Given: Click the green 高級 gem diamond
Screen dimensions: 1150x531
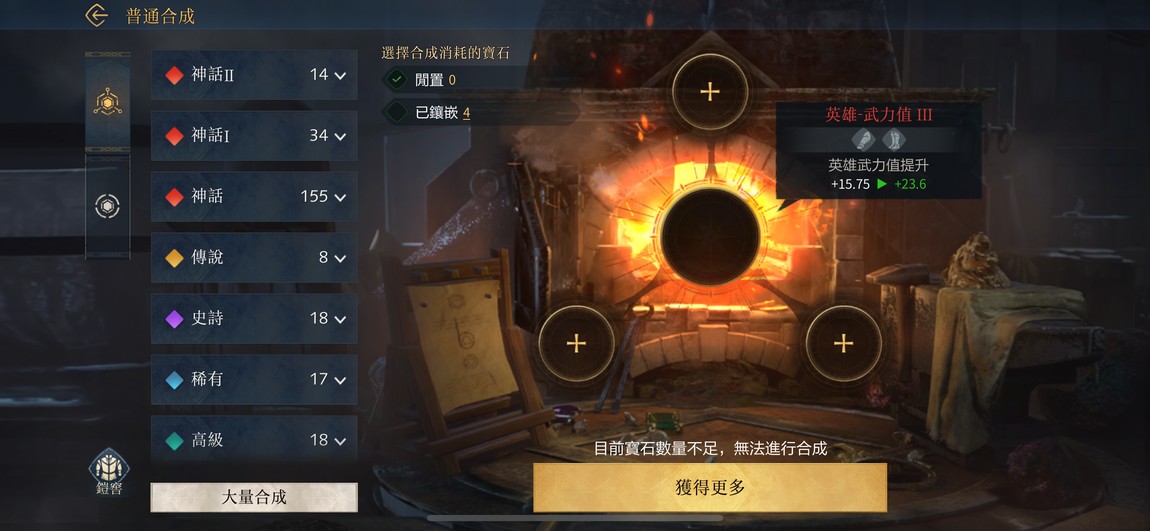Looking at the screenshot, I should (x=175, y=441).
